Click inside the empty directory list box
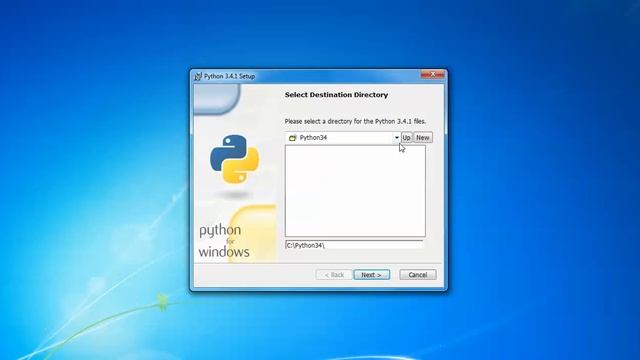The width and height of the screenshot is (640, 360). point(355,191)
